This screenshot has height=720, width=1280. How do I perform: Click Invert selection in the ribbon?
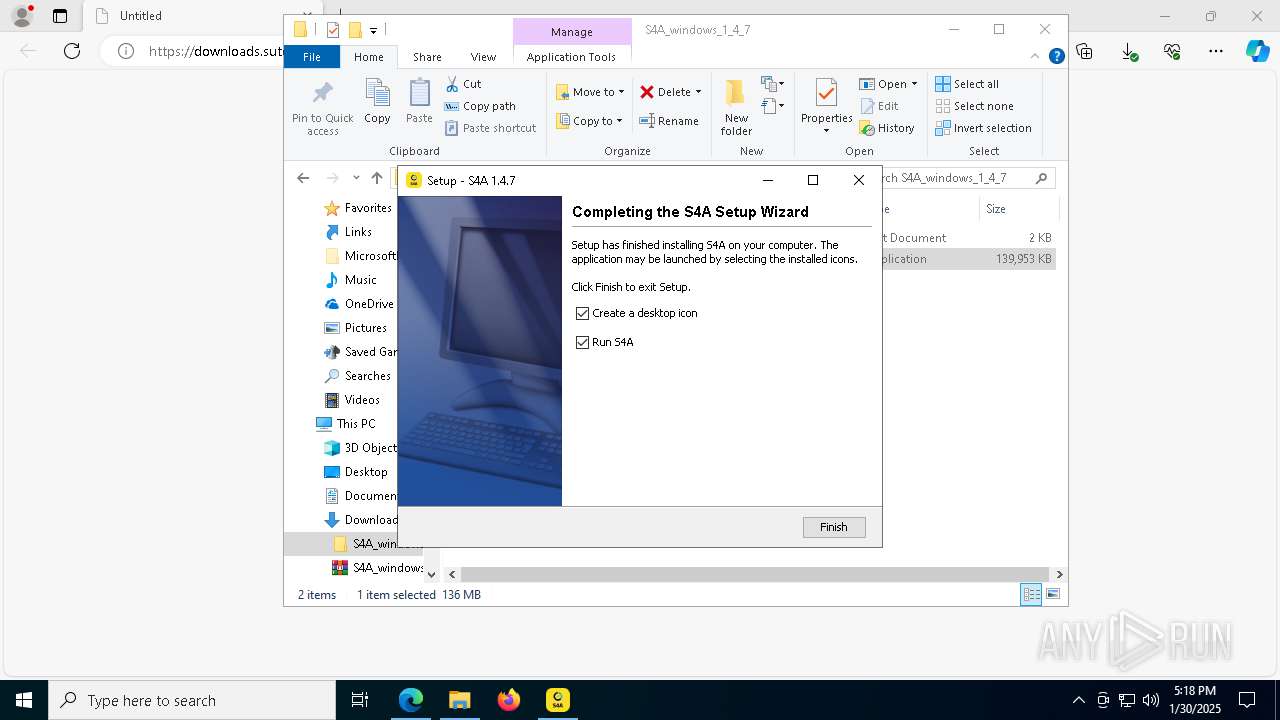(983, 128)
